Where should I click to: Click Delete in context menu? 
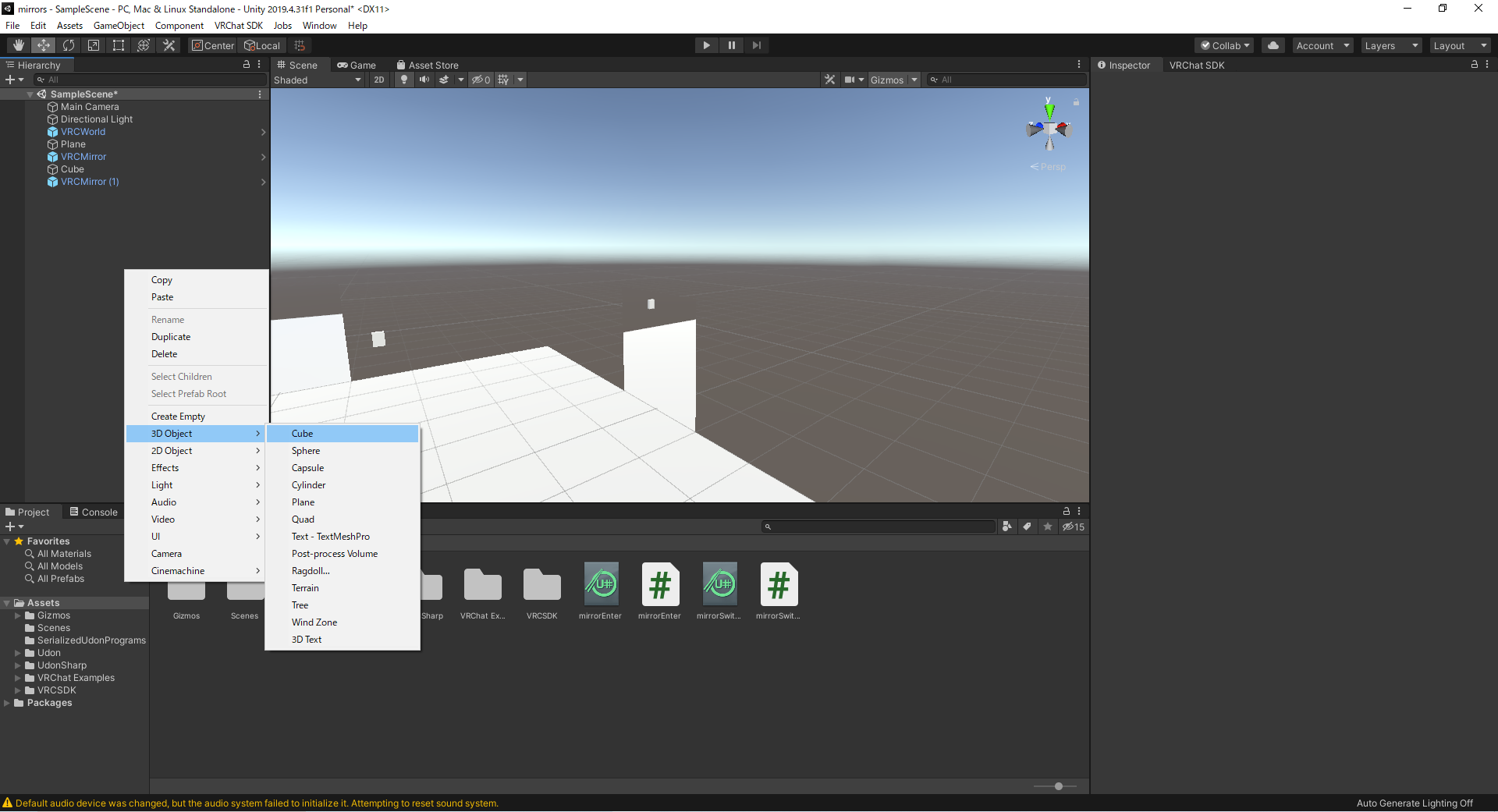197,354
